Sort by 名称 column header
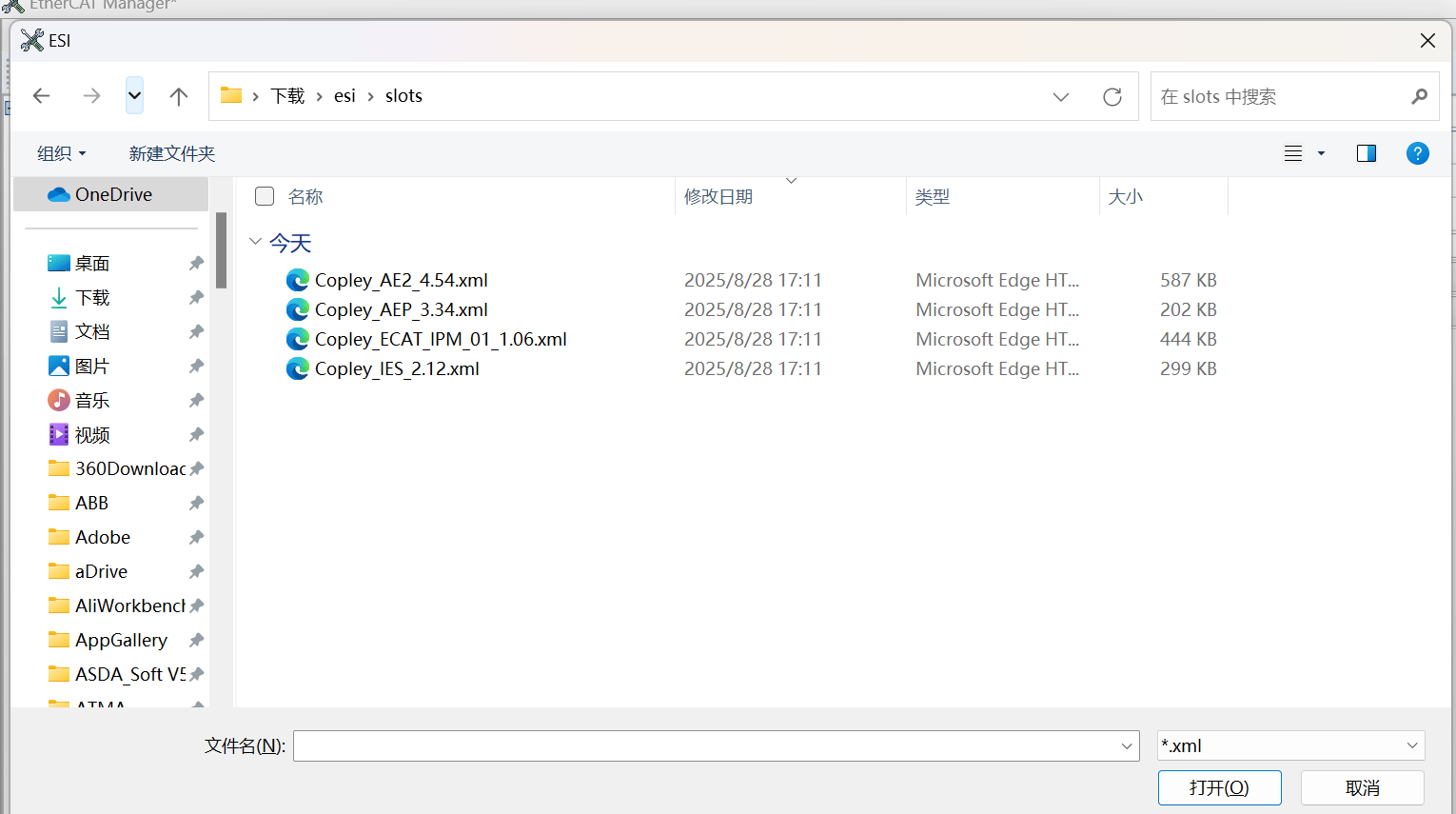Viewport: 1456px width, 814px height. [x=305, y=197]
